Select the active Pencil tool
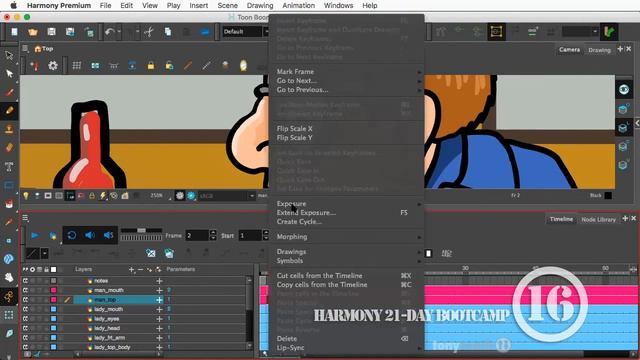Screen dimensions: 640x360 pos(9,111)
